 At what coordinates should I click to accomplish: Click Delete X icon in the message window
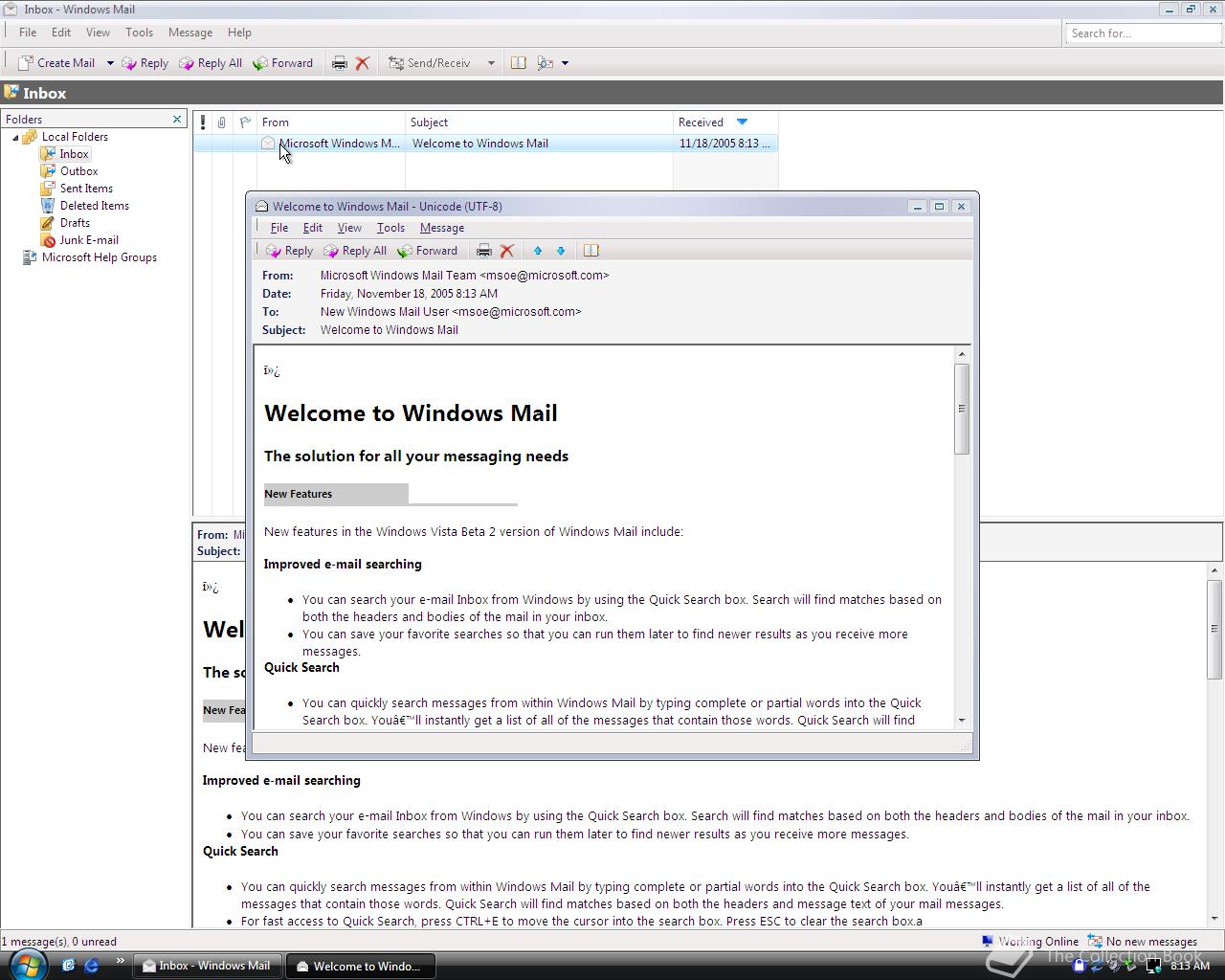(x=507, y=251)
